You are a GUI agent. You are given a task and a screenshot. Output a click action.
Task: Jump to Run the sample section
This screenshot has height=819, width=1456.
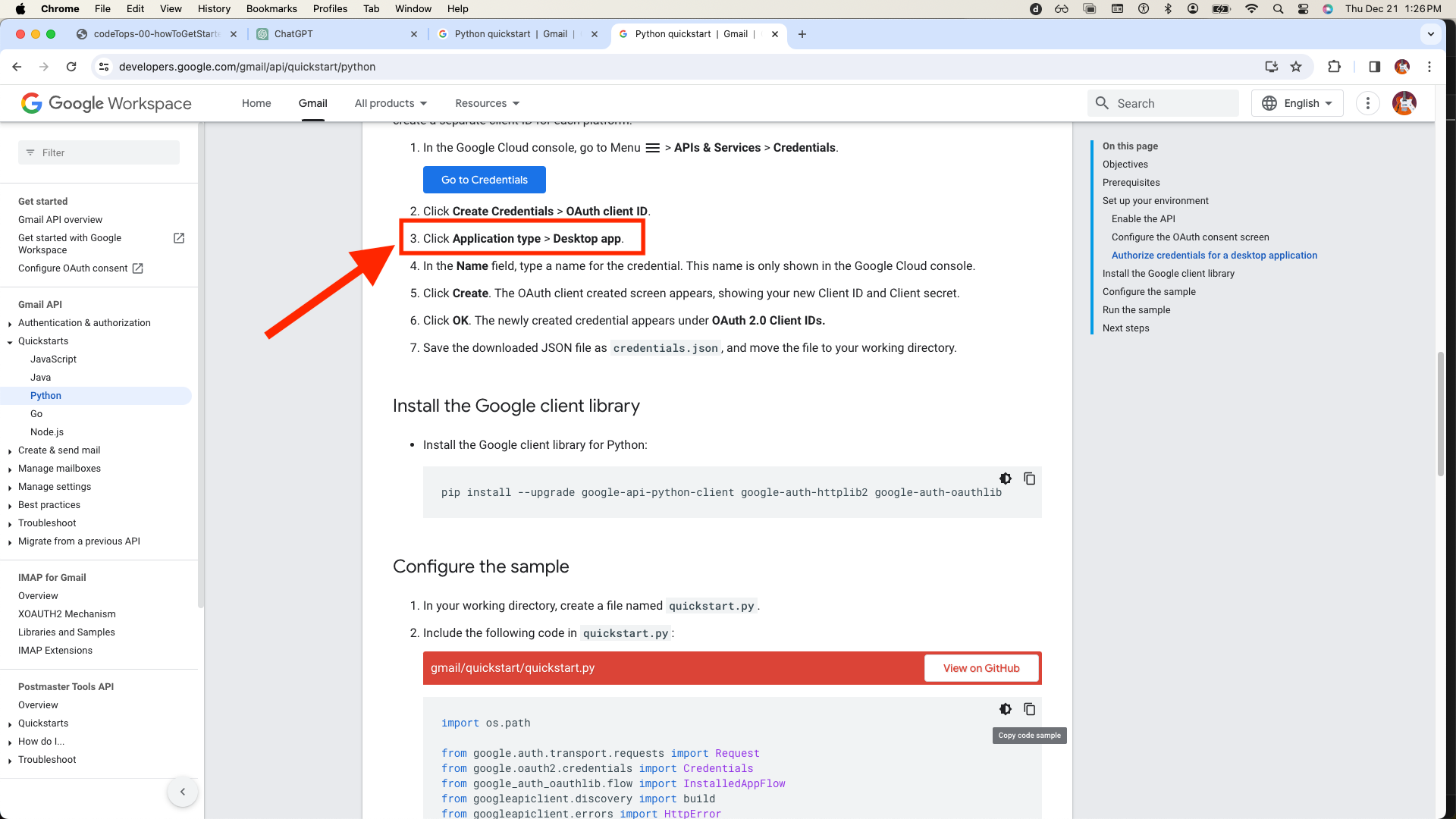1136,310
